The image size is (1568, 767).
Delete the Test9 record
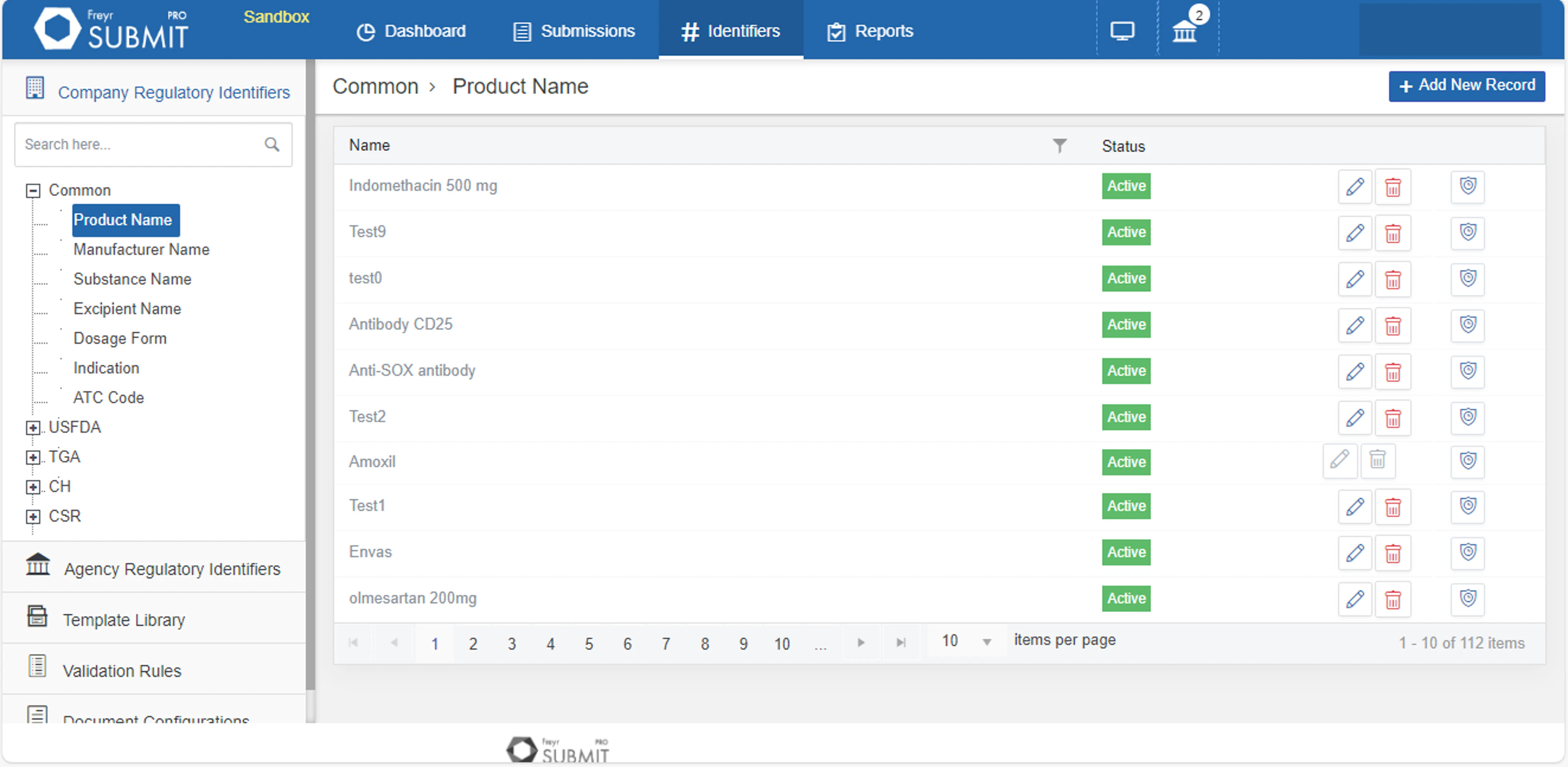pyautogui.click(x=1393, y=233)
